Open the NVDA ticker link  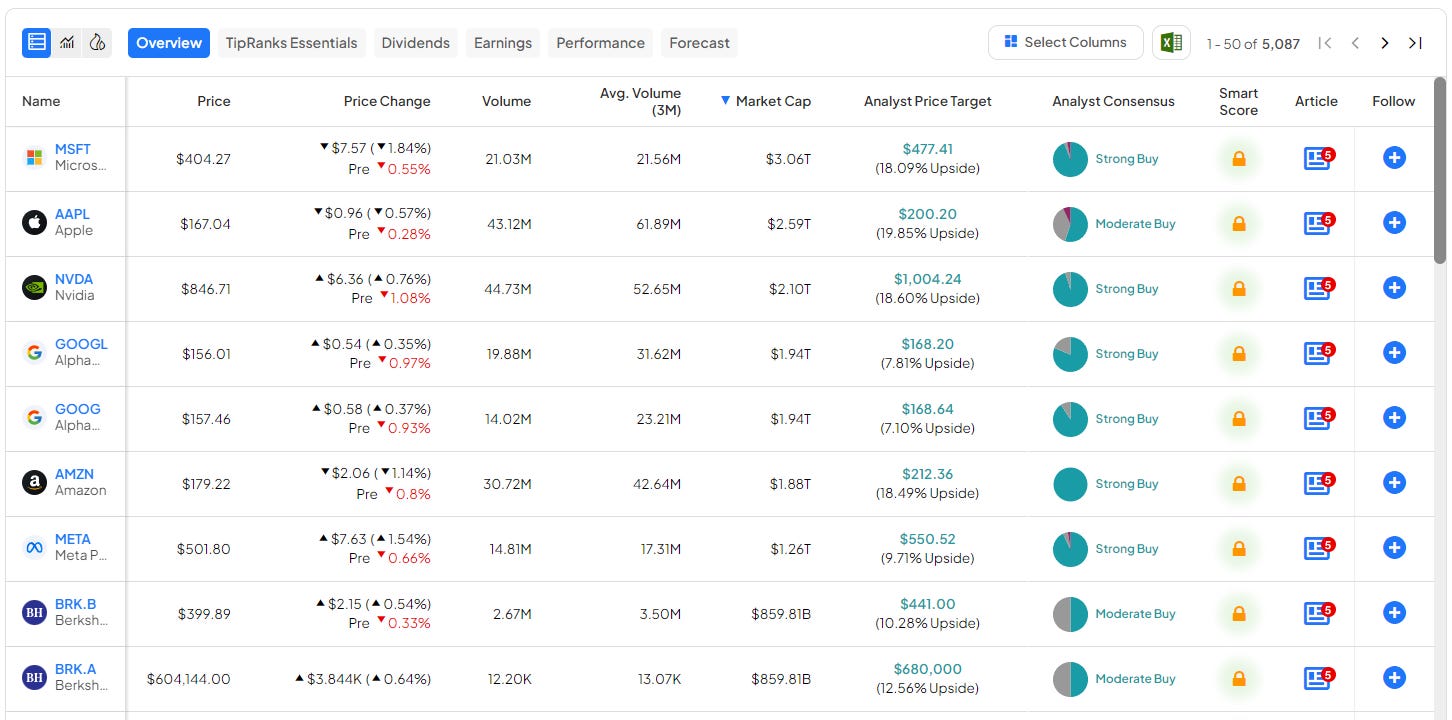tap(74, 279)
